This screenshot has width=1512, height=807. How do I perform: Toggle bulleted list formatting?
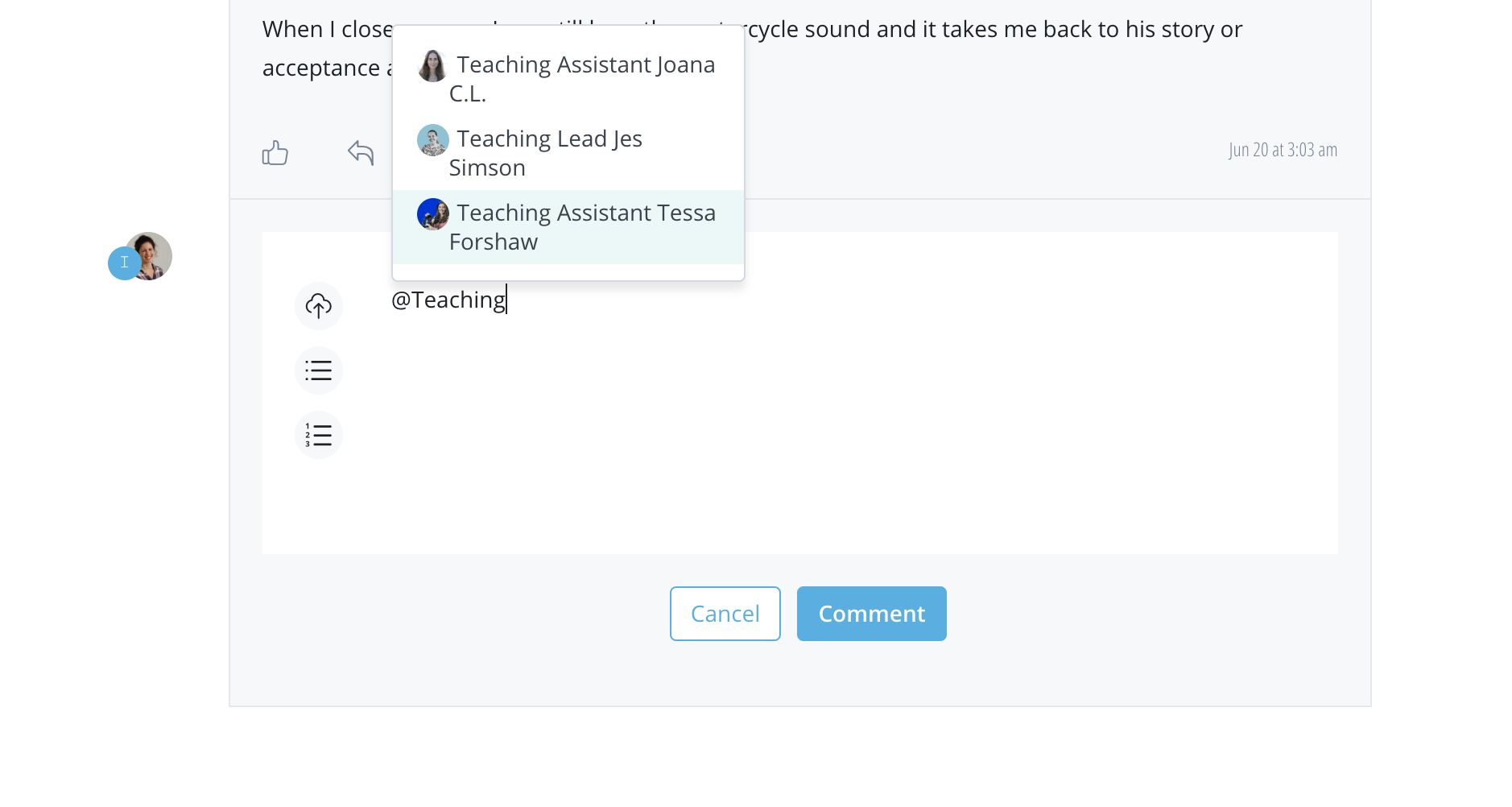point(319,370)
